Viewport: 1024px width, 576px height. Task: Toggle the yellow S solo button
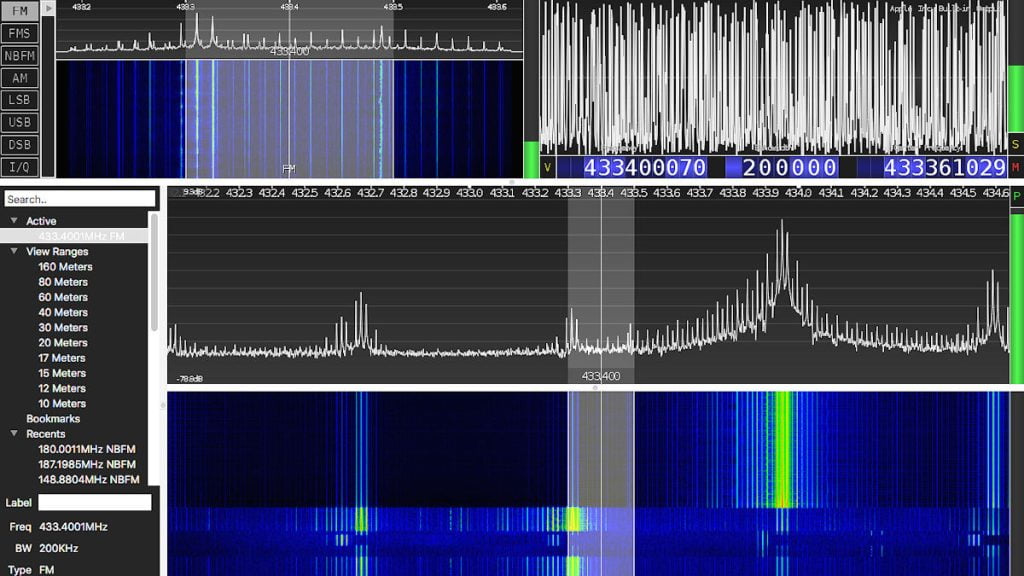pos(1016,146)
